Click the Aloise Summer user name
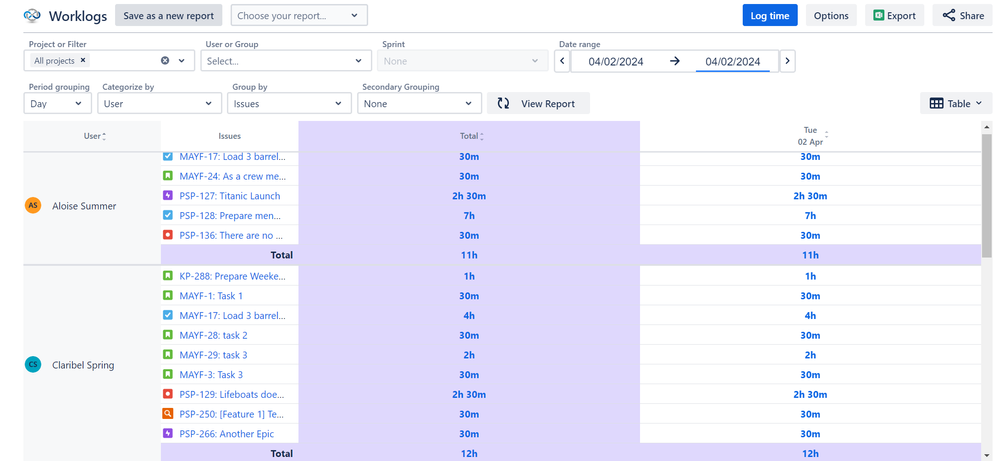This screenshot has height=461, width=999. [84, 206]
